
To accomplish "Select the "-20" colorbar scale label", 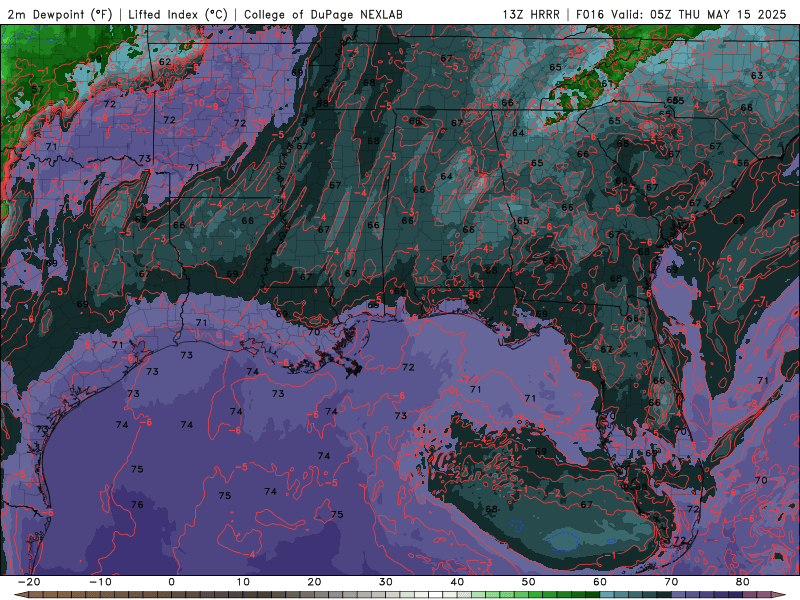I will tap(29, 582).
